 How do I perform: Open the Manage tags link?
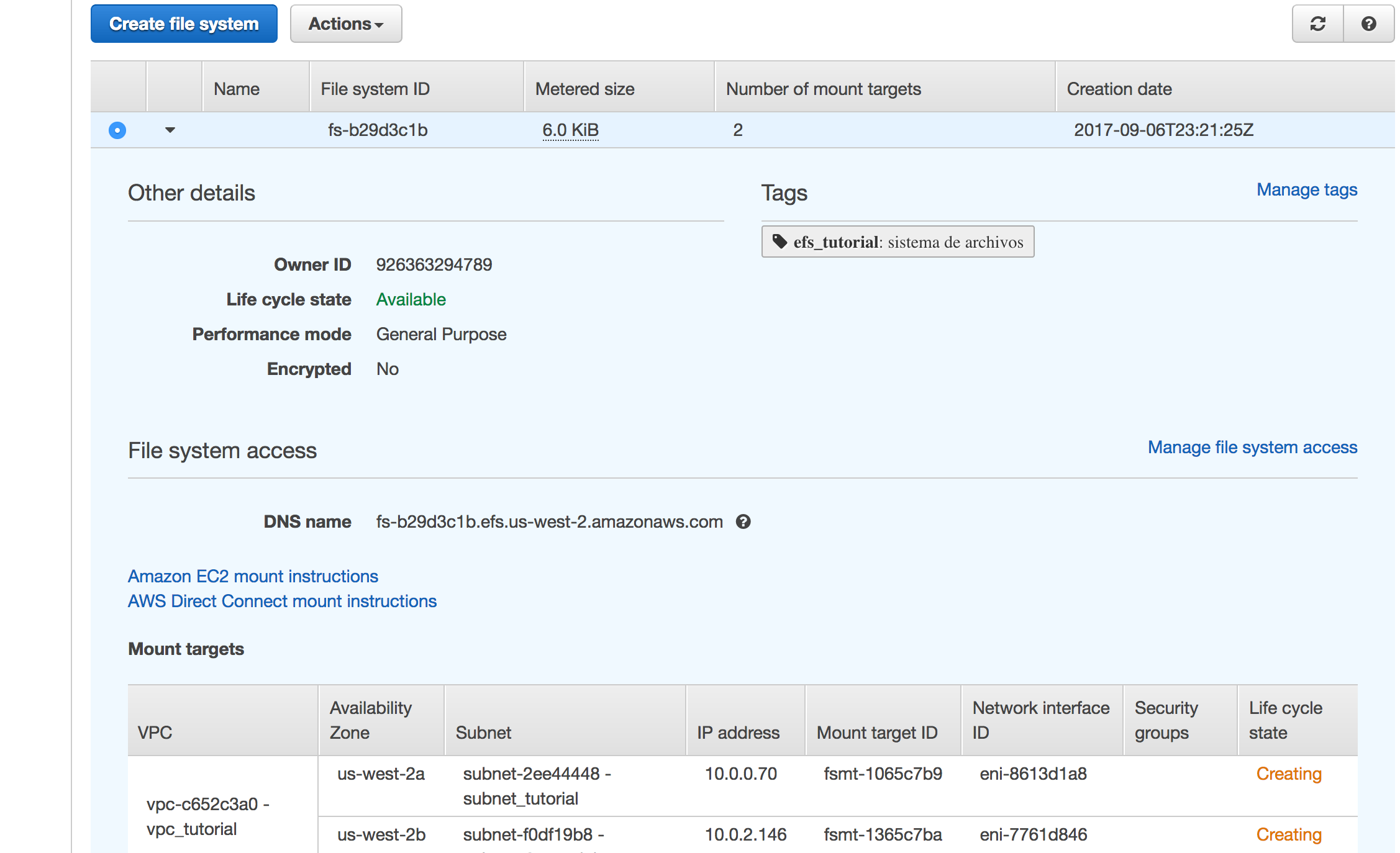[1306, 190]
